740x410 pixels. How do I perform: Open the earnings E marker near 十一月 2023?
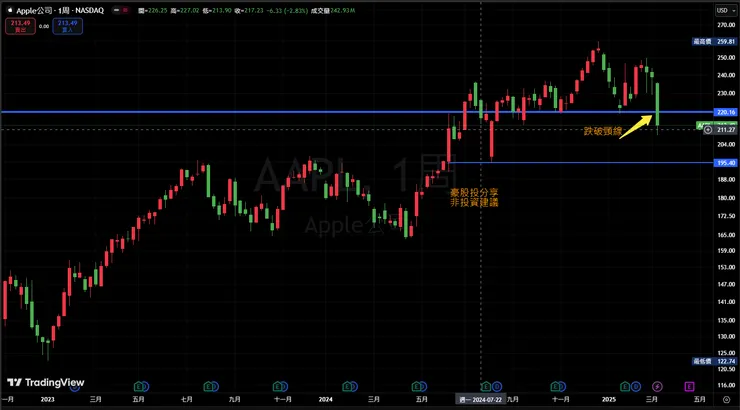(x=278, y=387)
